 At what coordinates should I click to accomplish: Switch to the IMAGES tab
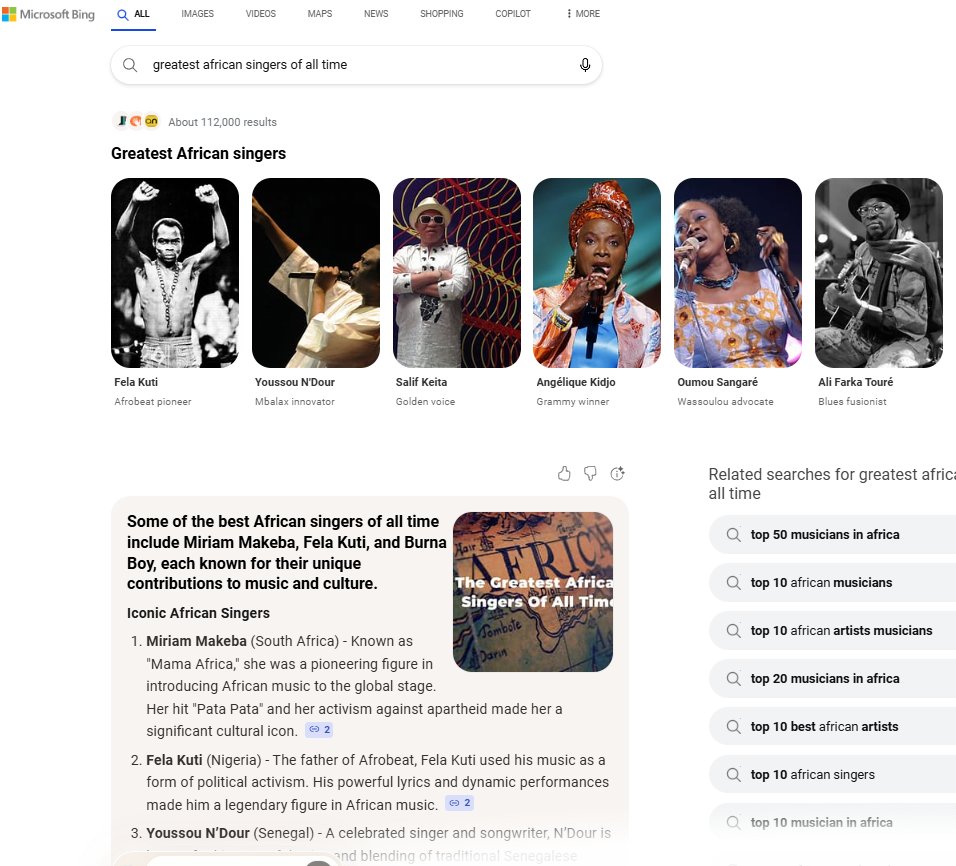pos(198,13)
